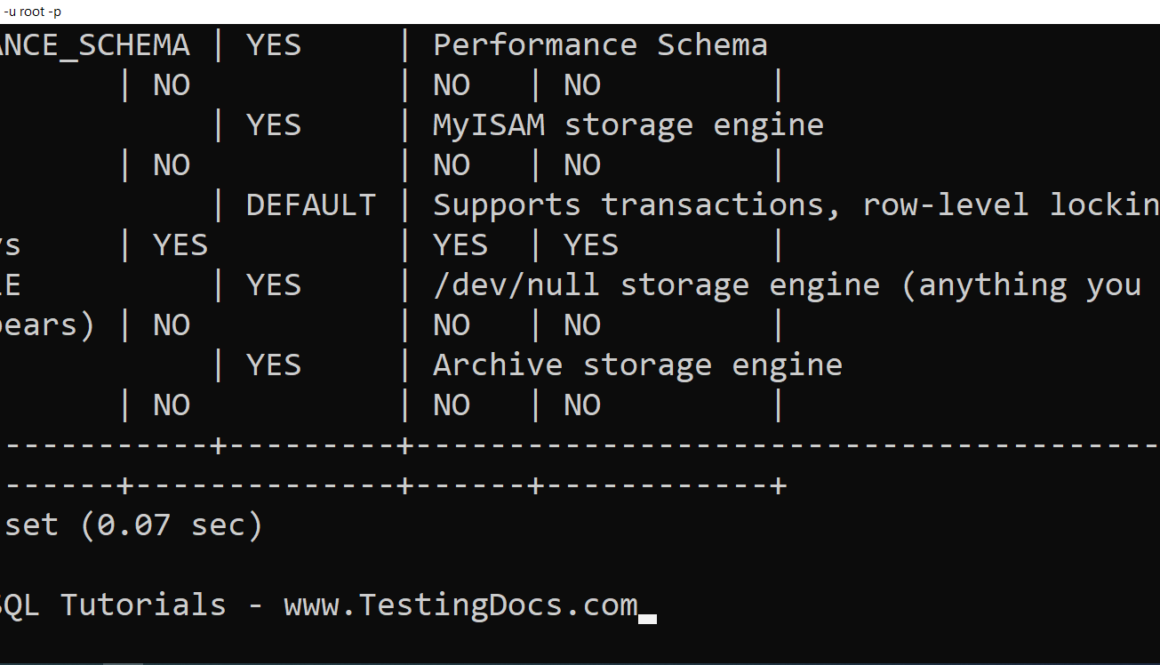1160x665 pixels.
Task: Click the word 'Supports' in the description
Action: tap(506, 205)
